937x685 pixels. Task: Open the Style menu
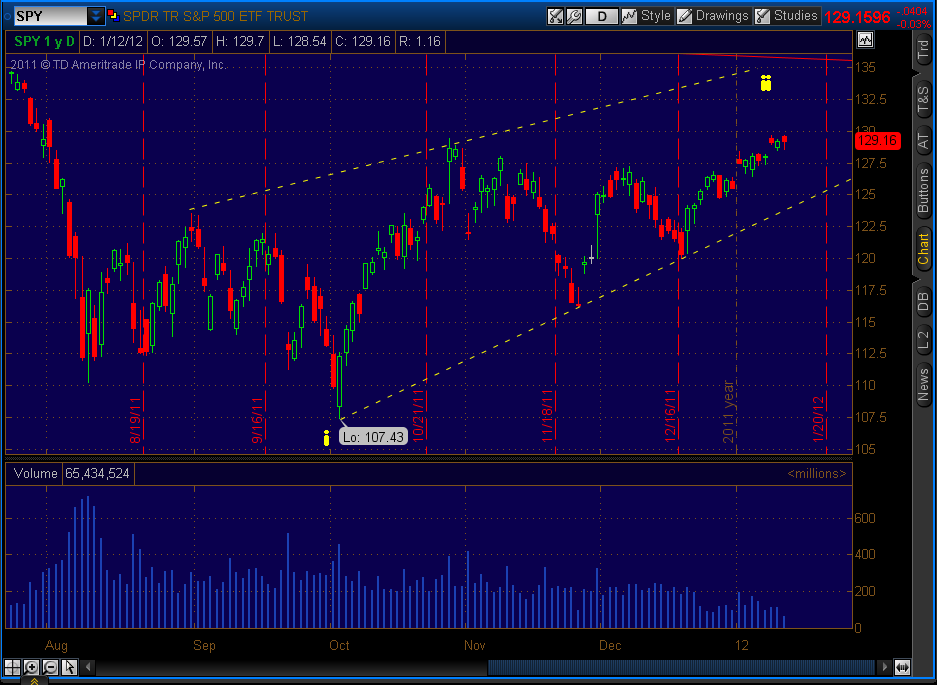pyautogui.click(x=647, y=16)
